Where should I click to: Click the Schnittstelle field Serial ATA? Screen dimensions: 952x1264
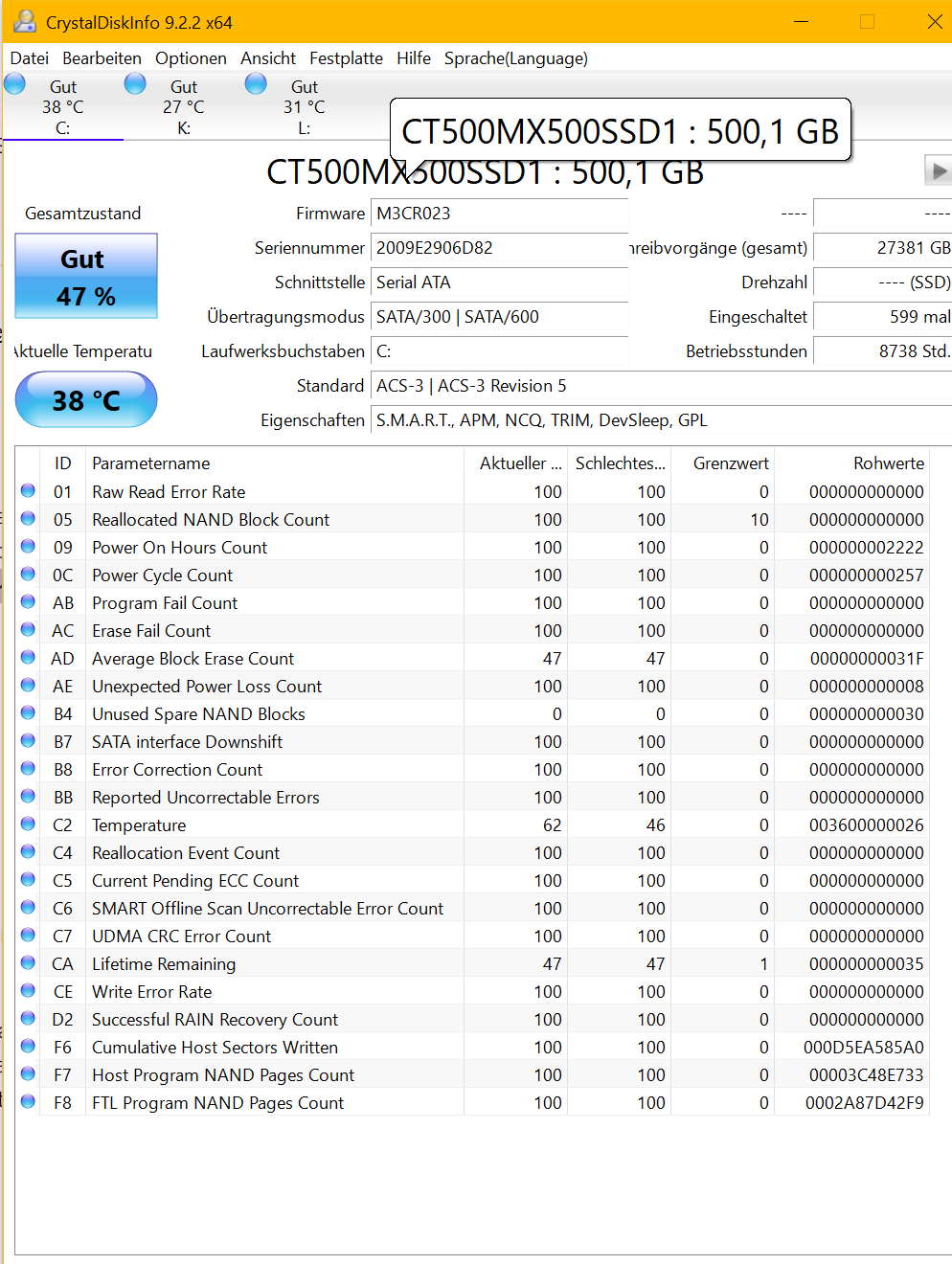click(x=499, y=282)
